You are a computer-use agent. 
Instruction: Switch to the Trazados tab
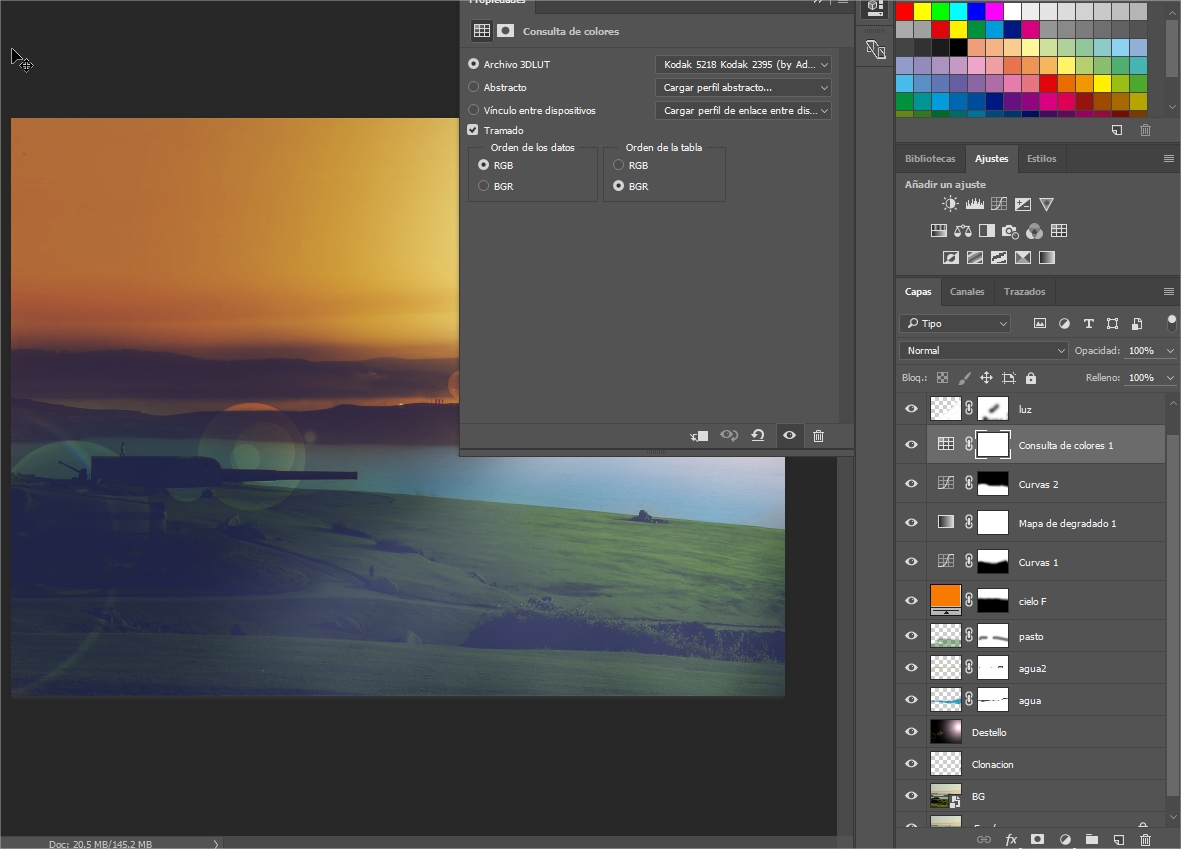[x=1024, y=292]
